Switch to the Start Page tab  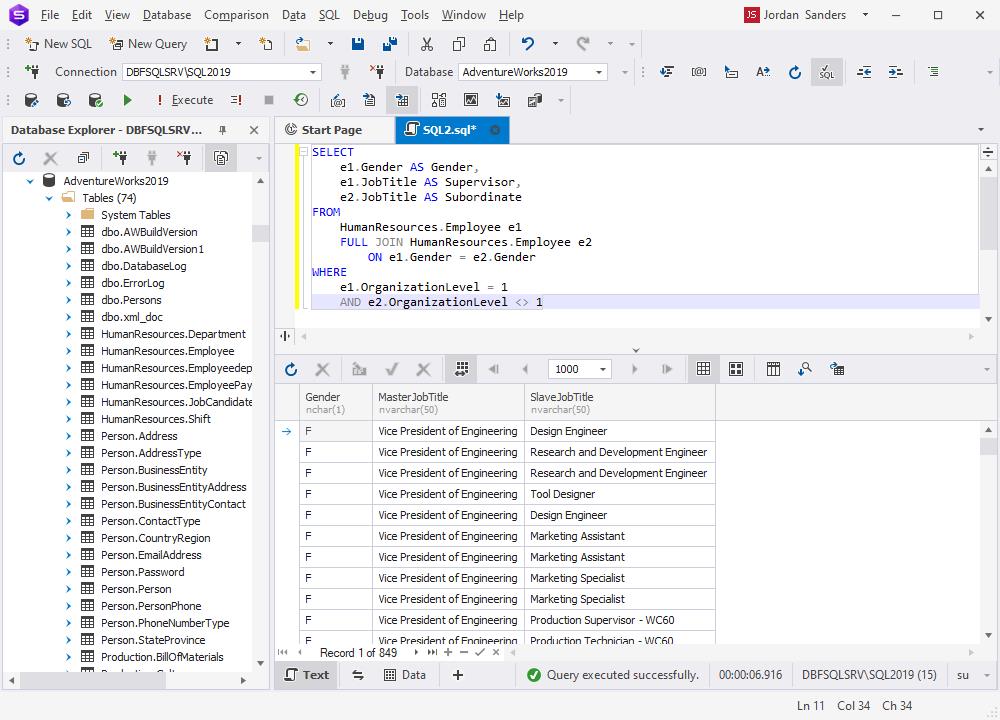point(331,130)
